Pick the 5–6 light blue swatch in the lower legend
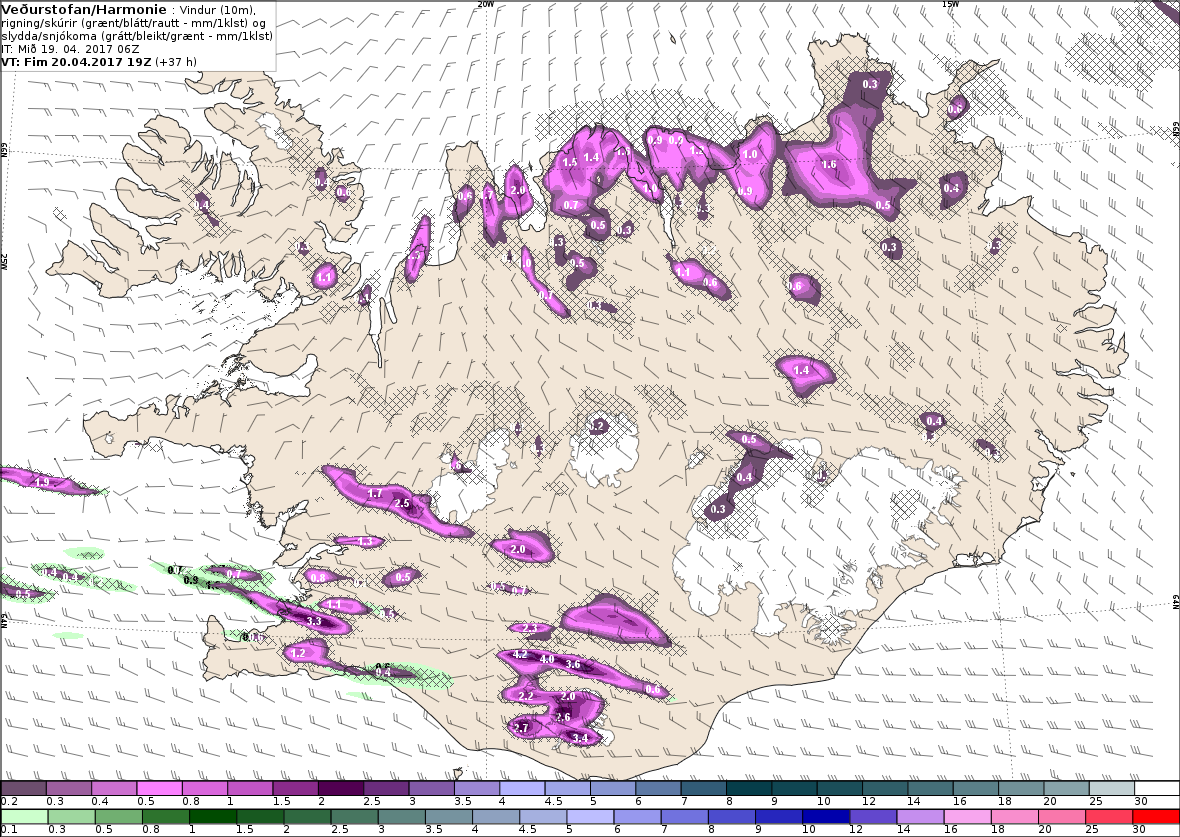The width and height of the screenshot is (1180, 837). point(590,817)
